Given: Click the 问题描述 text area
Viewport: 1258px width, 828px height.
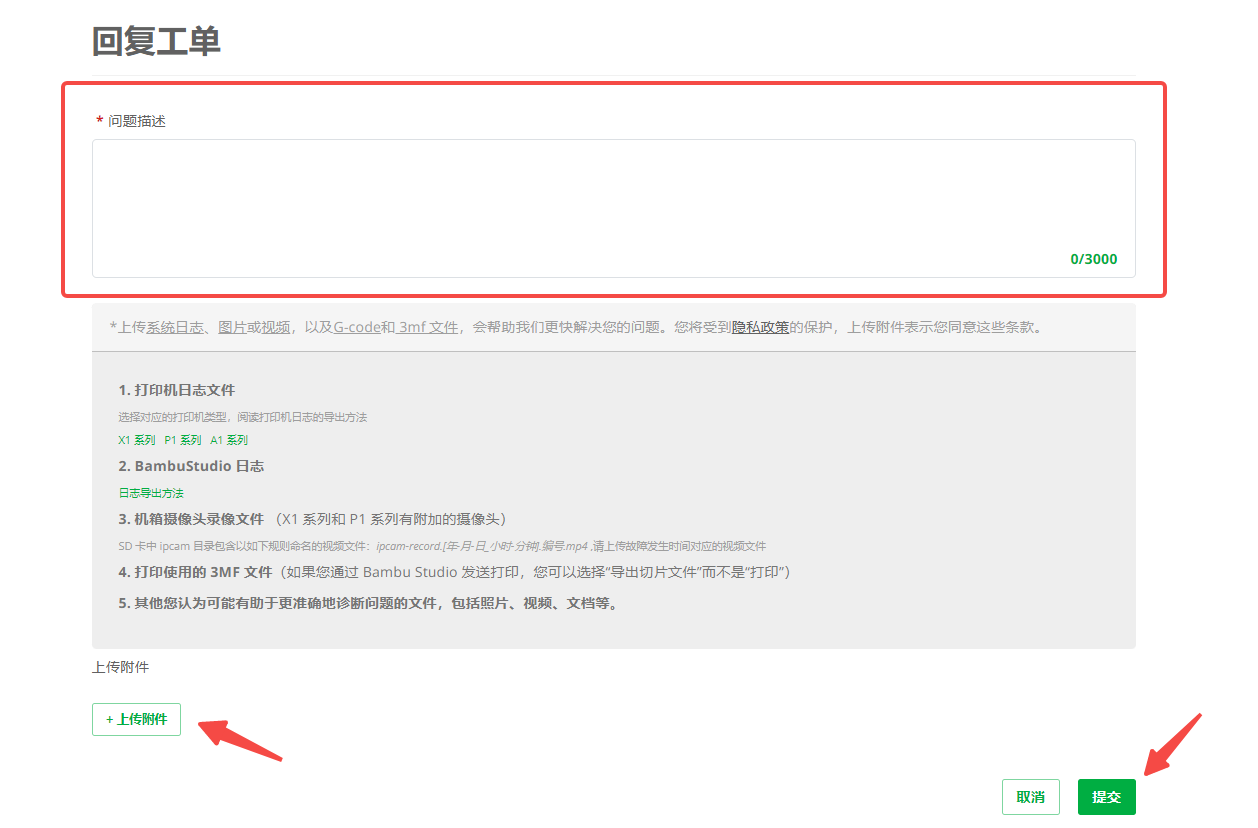Looking at the screenshot, I should [613, 208].
